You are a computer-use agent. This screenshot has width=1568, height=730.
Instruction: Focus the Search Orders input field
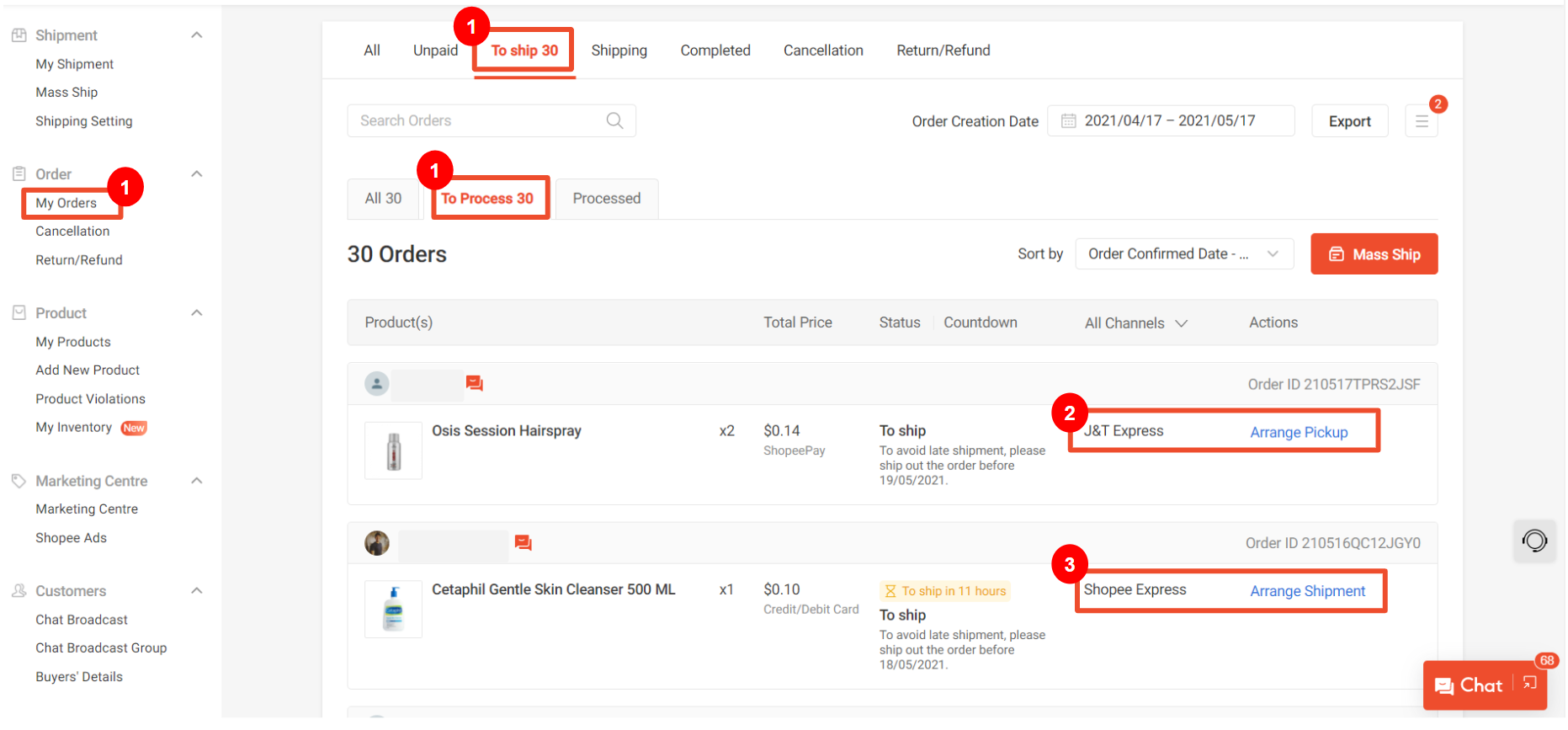click(476, 120)
